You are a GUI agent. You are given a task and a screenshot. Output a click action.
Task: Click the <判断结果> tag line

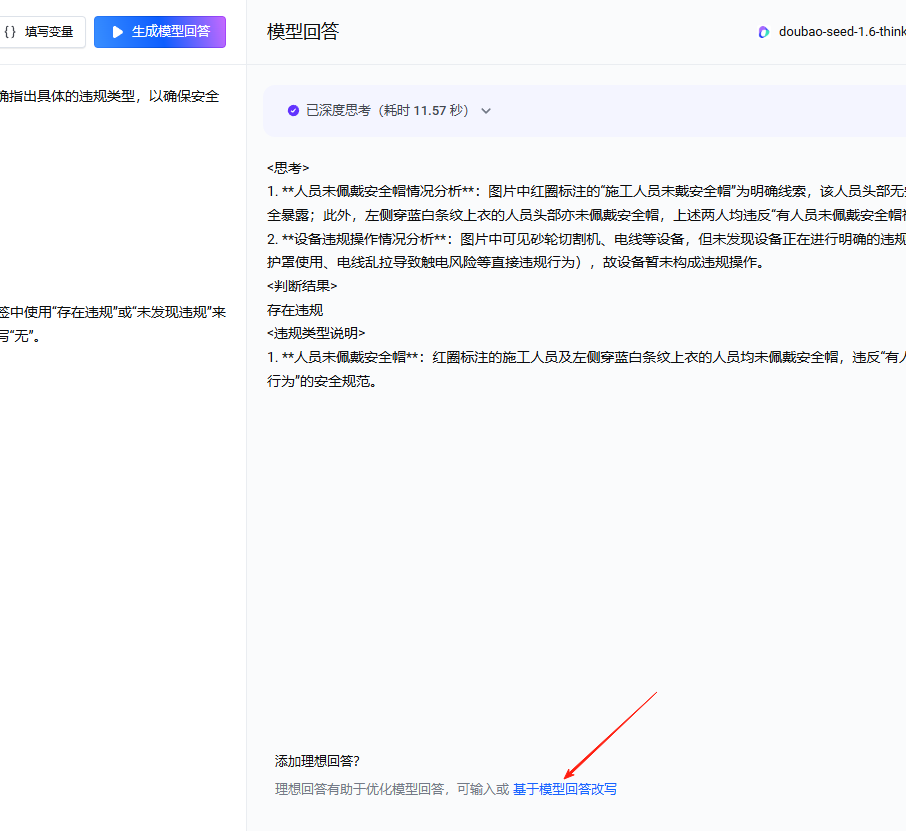pos(302,286)
